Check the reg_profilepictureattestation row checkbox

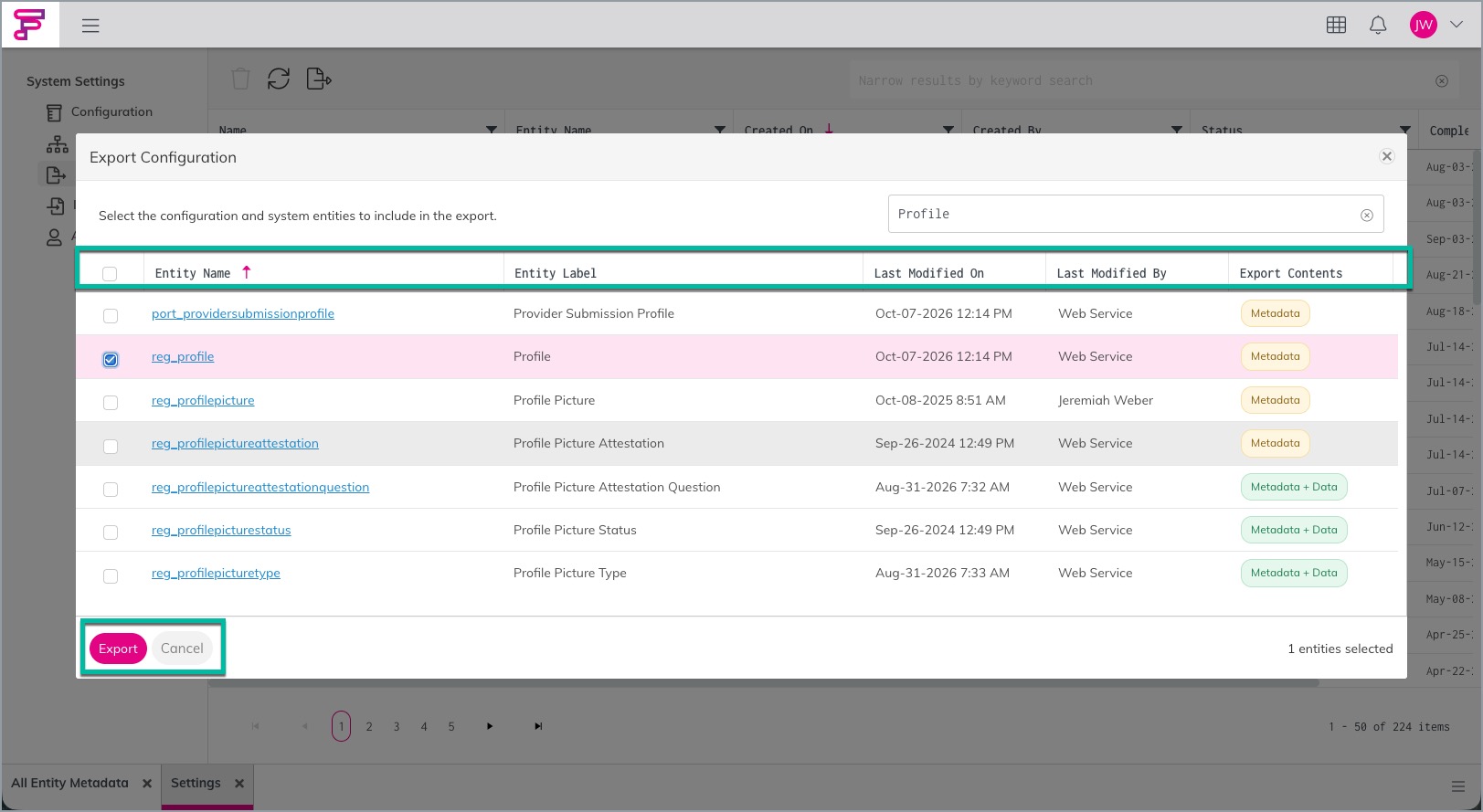(x=111, y=446)
